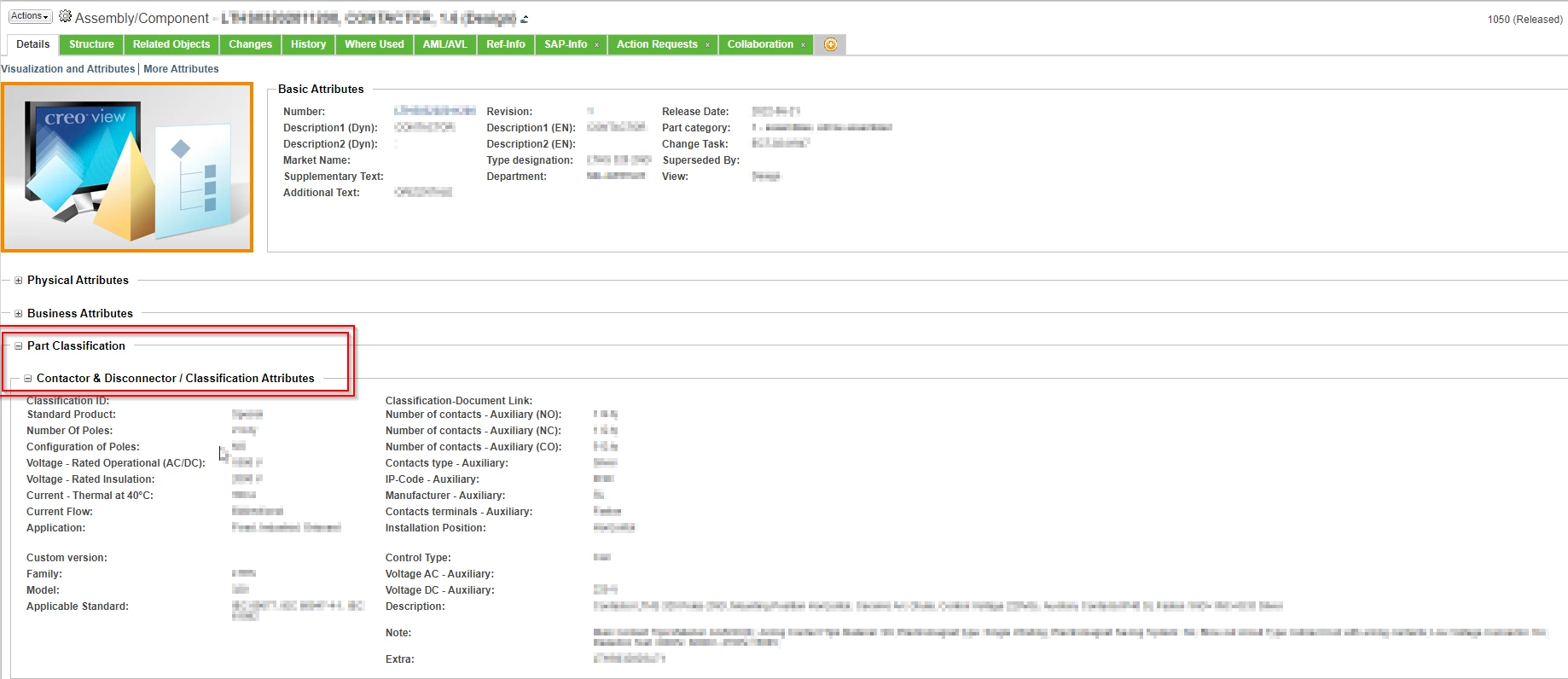Go to the Changes tab
Viewport: 1568px width, 679px height.
(x=250, y=44)
